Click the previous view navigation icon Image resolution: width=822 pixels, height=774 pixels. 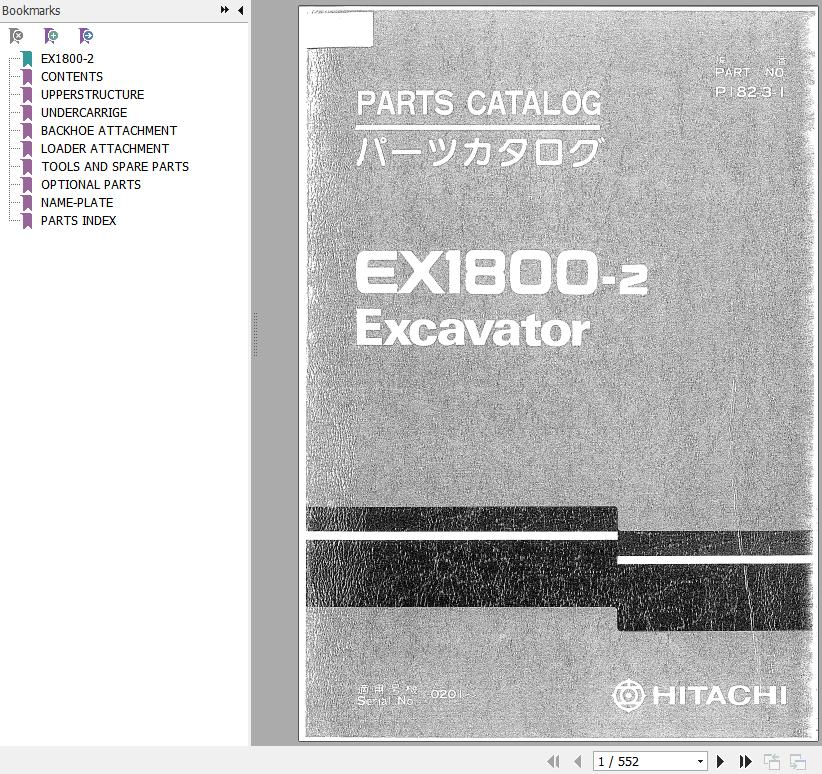point(772,761)
